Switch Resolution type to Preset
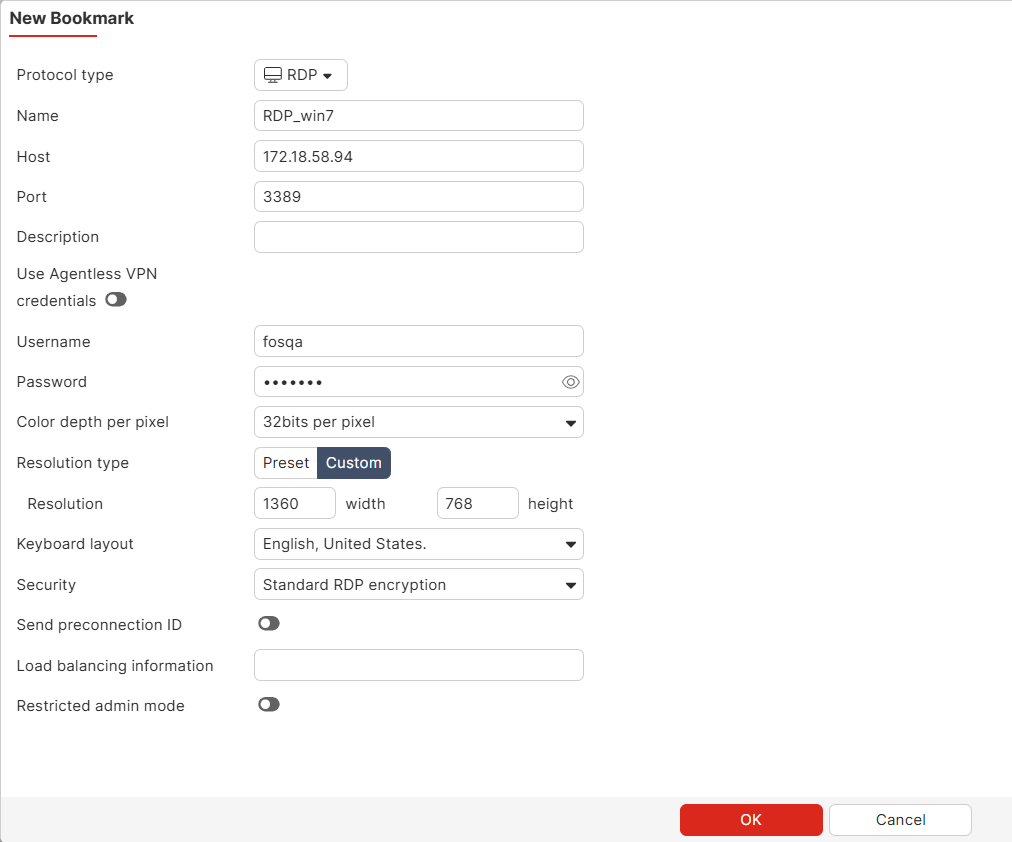This screenshot has height=842, width=1012. [286, 462]
